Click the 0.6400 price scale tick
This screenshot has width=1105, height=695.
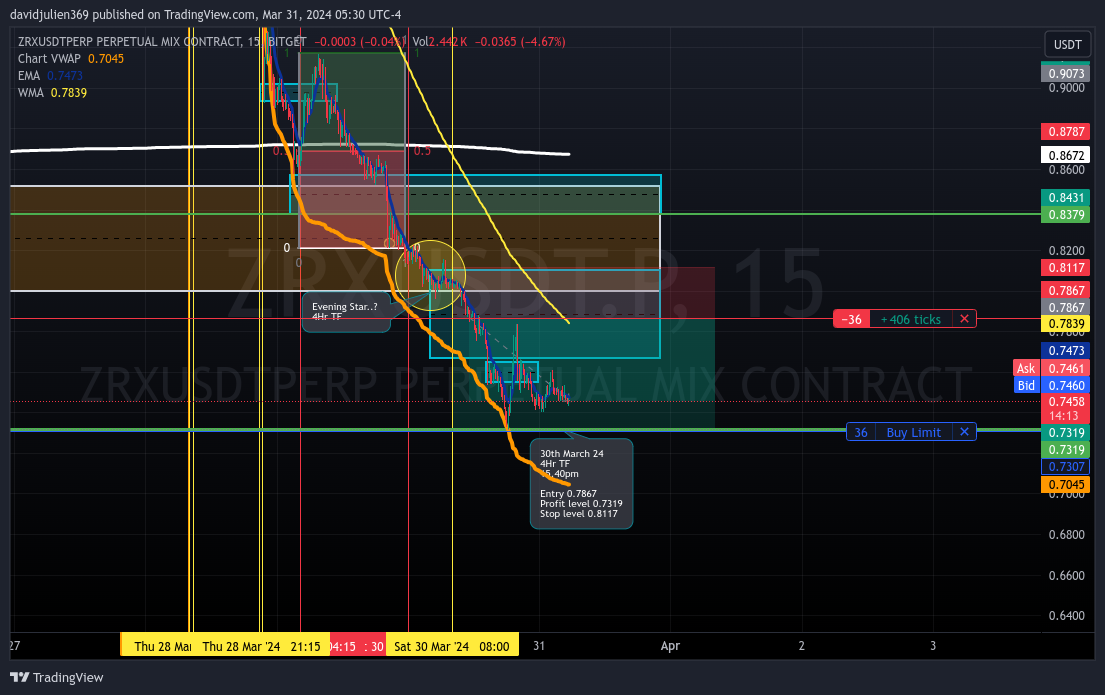(1066, 615)
